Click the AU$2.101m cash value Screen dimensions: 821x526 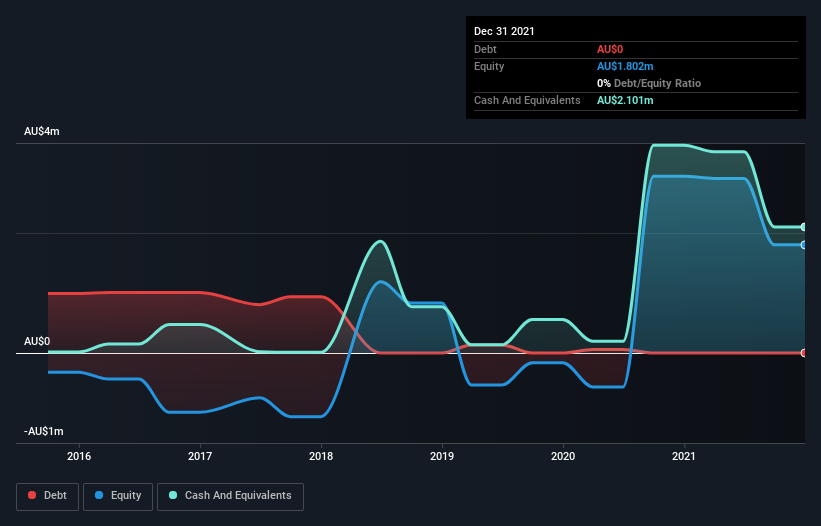point(625,100)
